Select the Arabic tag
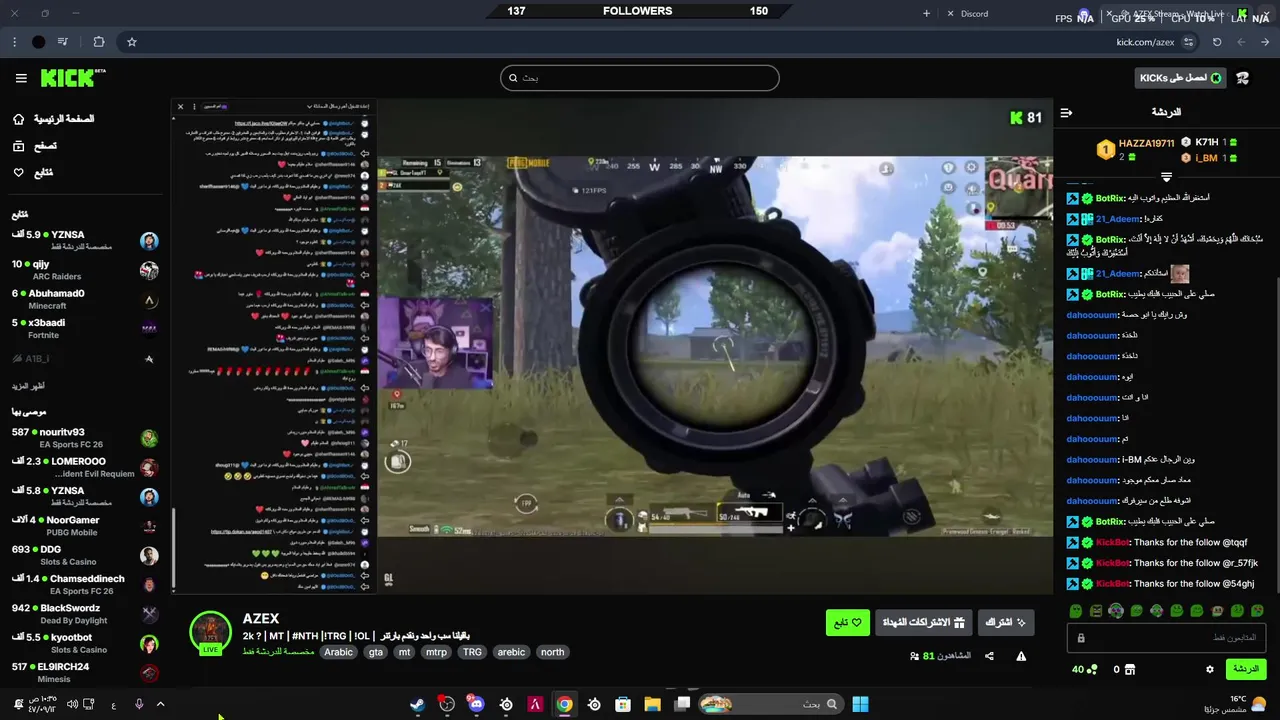 tap(338, 652)
